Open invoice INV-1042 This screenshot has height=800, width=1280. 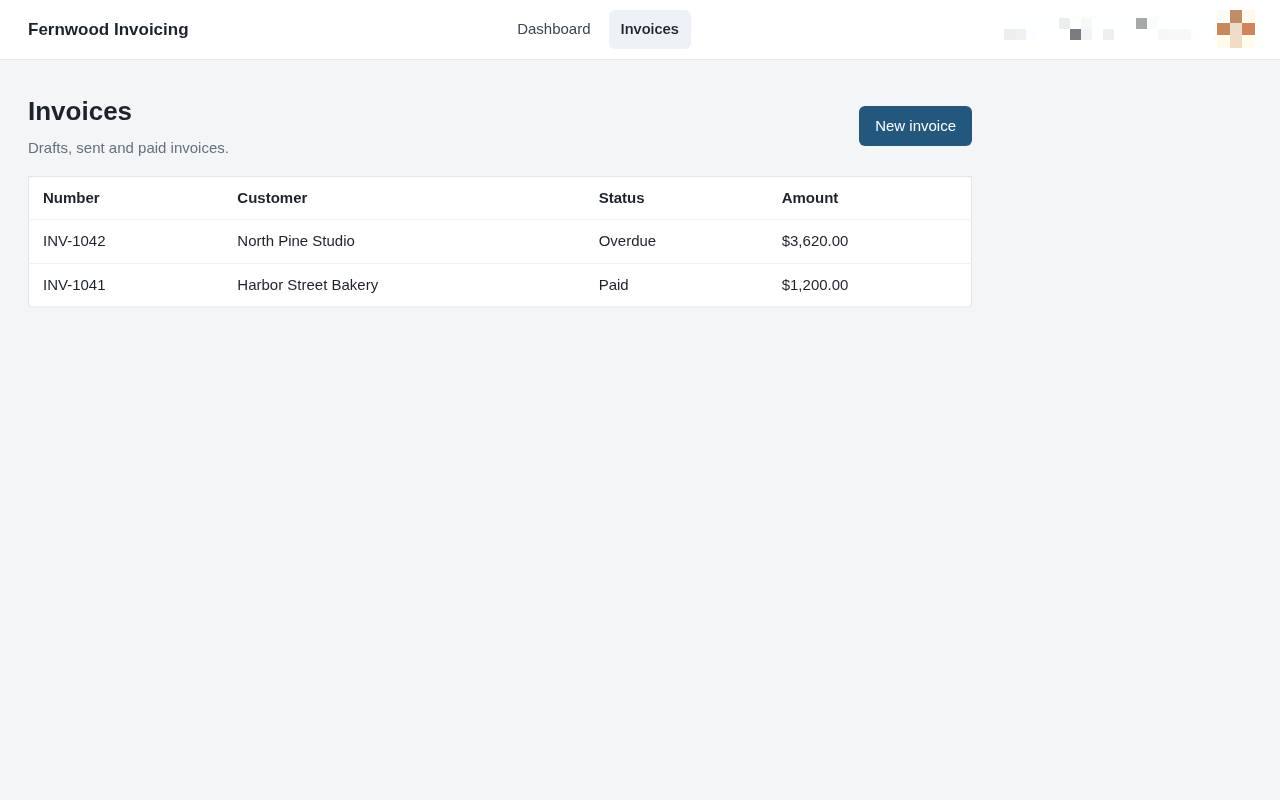click(x=74, y=241)
